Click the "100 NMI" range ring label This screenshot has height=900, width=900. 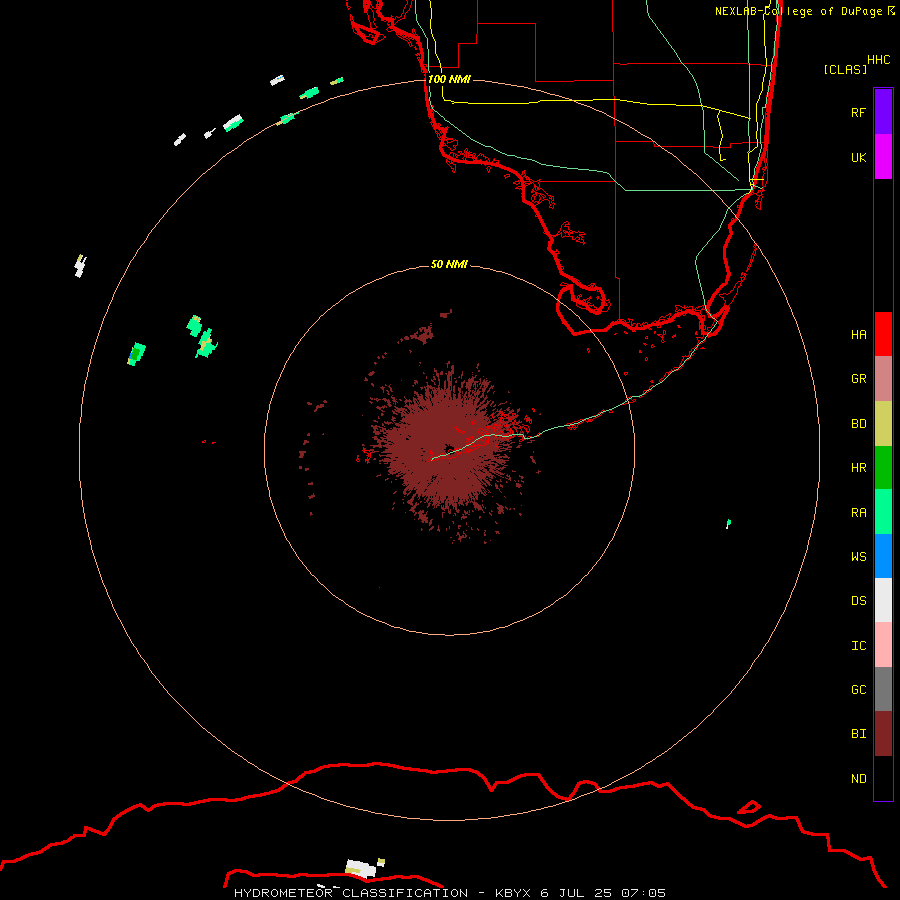449,79
